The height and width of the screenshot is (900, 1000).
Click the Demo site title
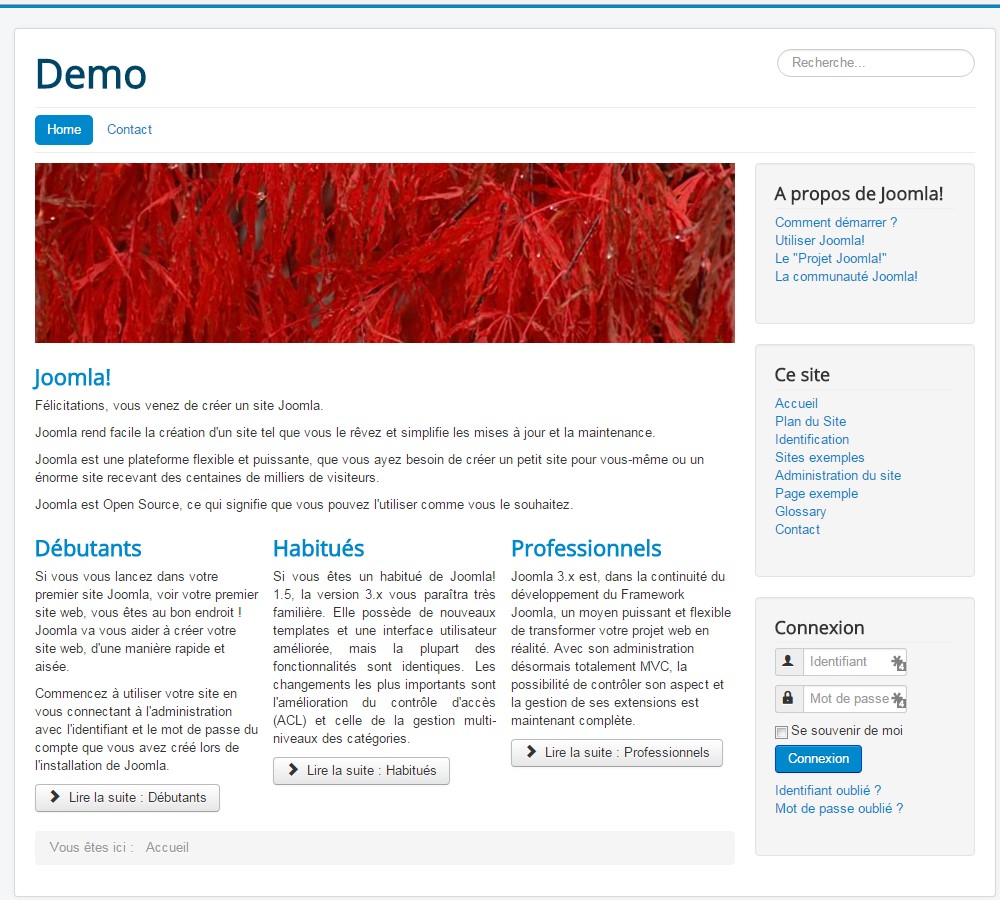pyautogui.click(x=91, y=75)
